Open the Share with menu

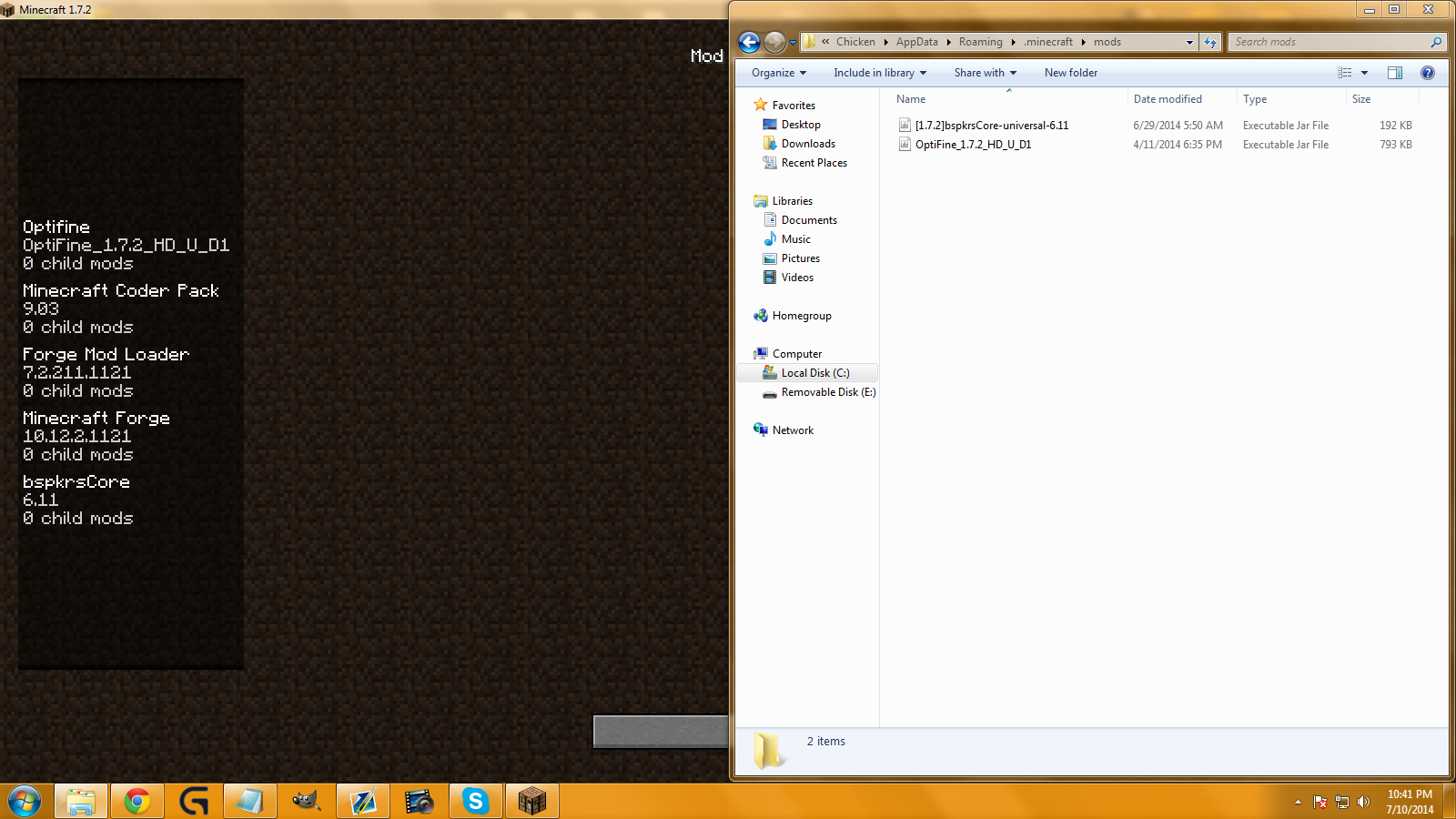click(986, 73)
